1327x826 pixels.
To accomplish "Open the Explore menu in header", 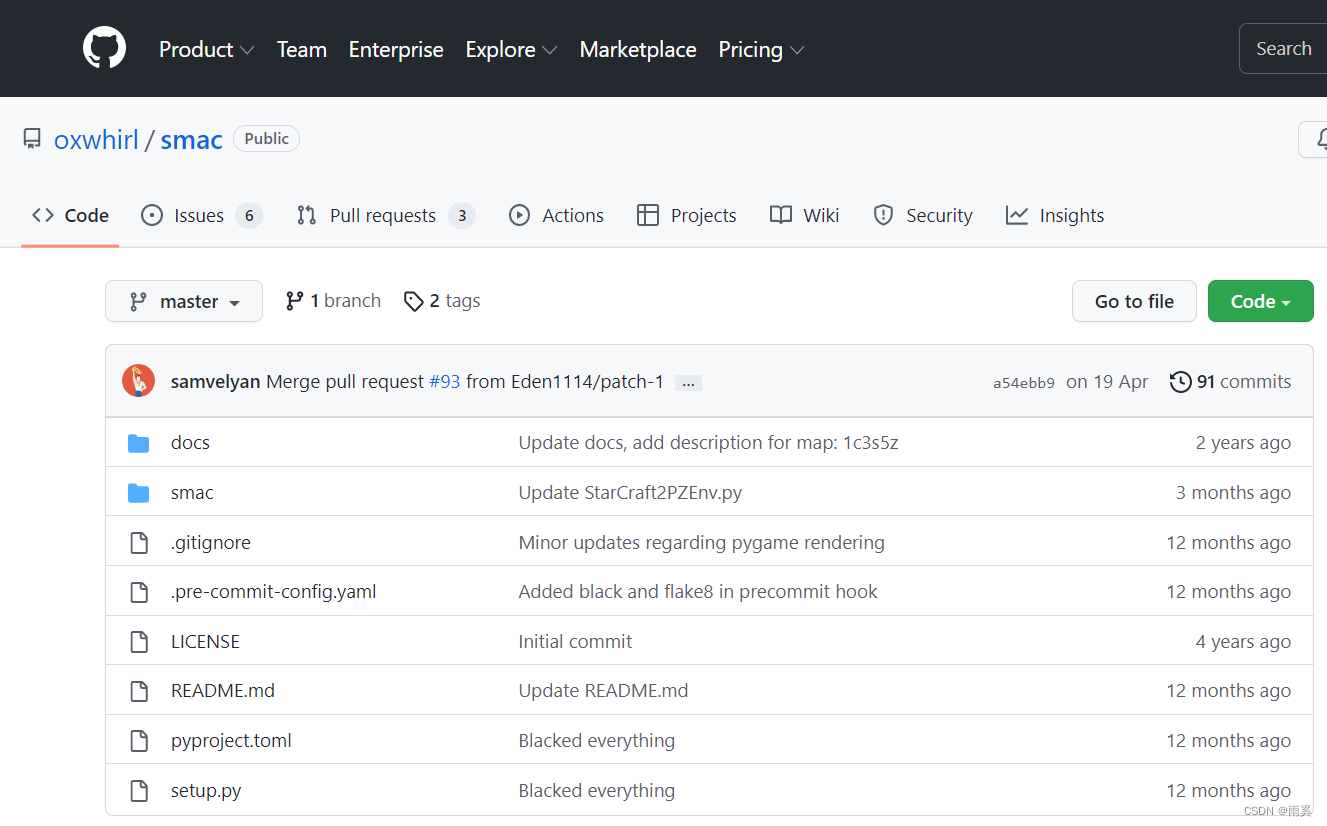I will coord(511,49).
